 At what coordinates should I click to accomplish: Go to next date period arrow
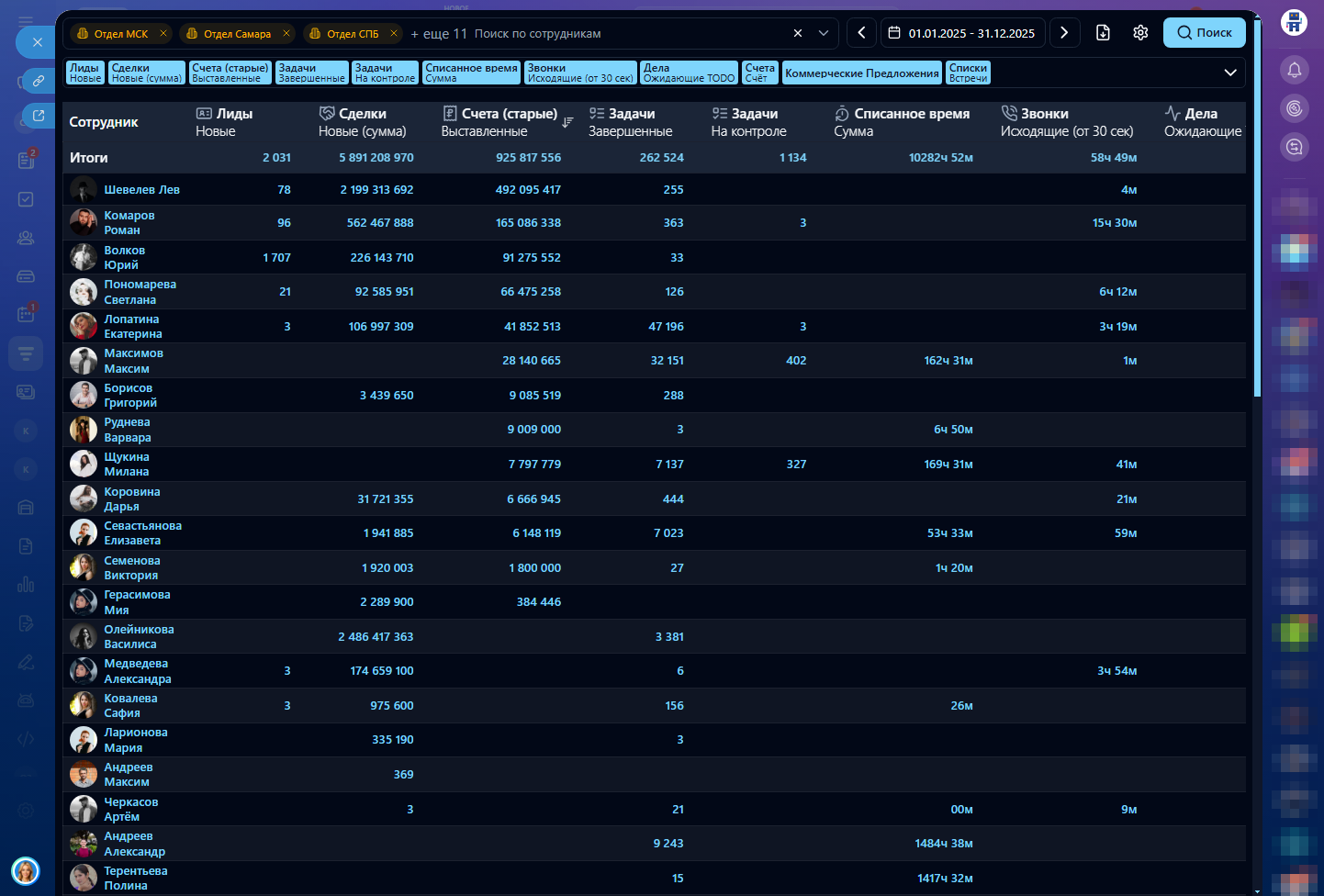coord(1064,33)
